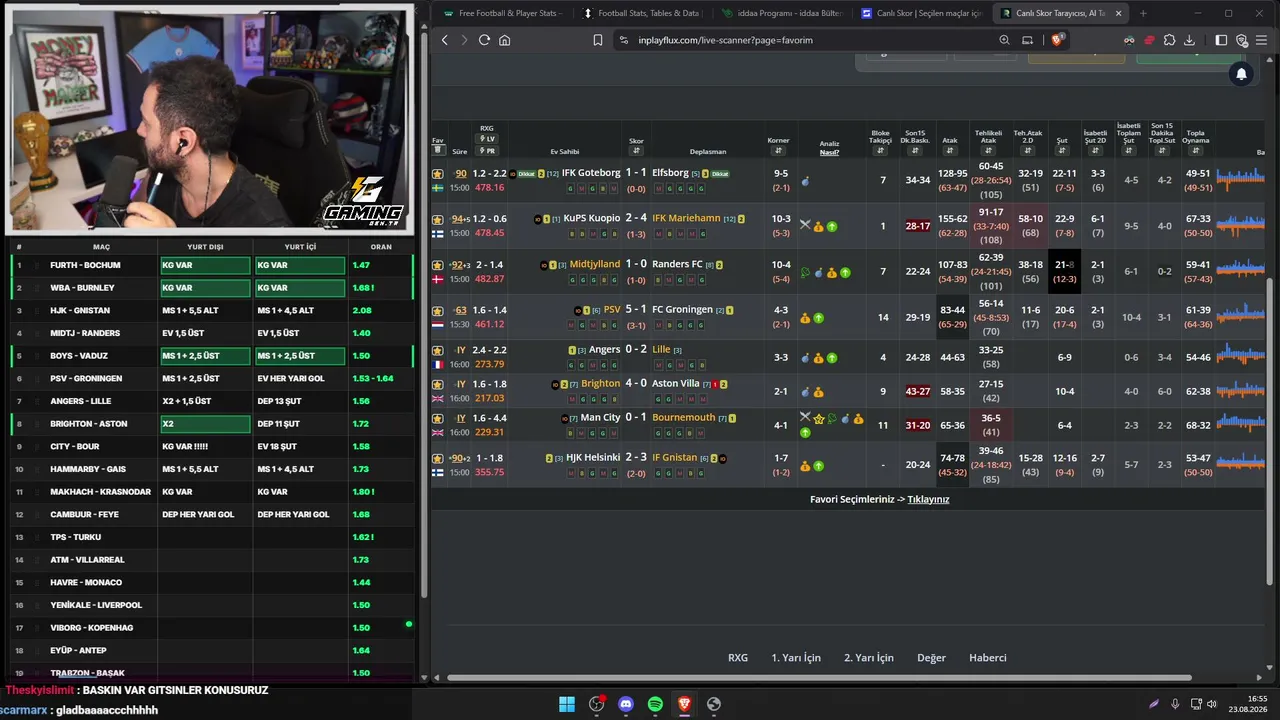Click the notification bell icon
Viewport: 1280px width, 720px height.
(x=1241, y=74)
